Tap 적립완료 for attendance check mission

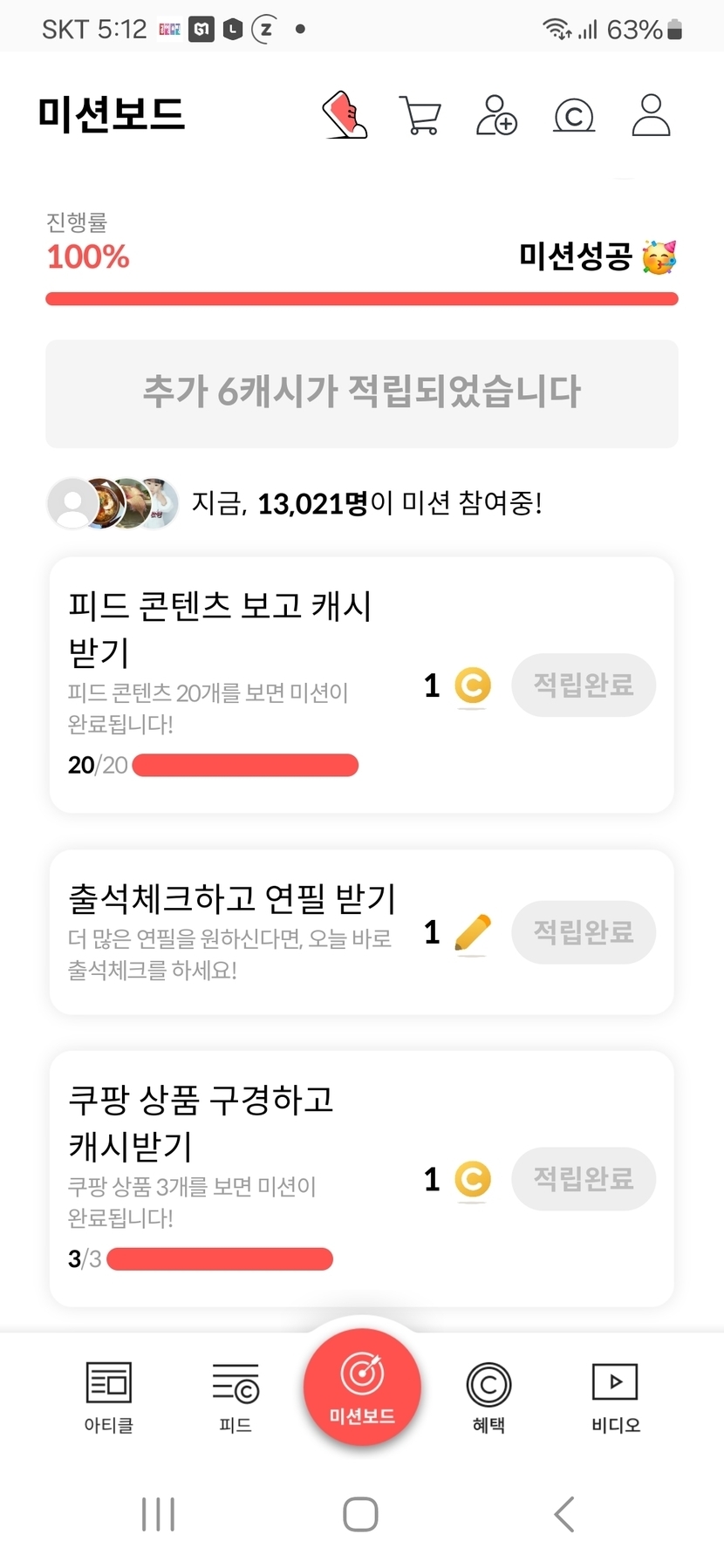click(583, 932)
